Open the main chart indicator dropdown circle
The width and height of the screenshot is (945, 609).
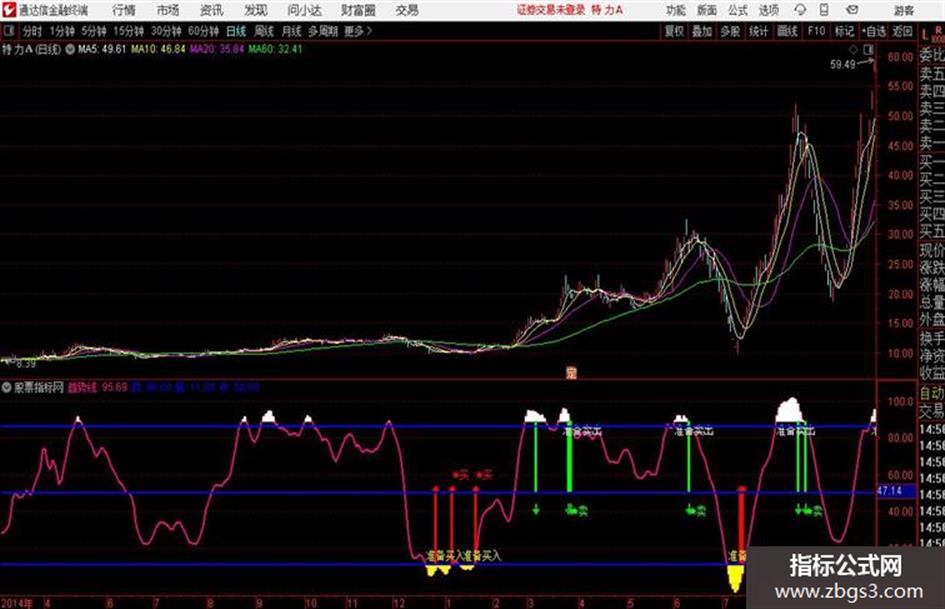(x=70, y=49)
